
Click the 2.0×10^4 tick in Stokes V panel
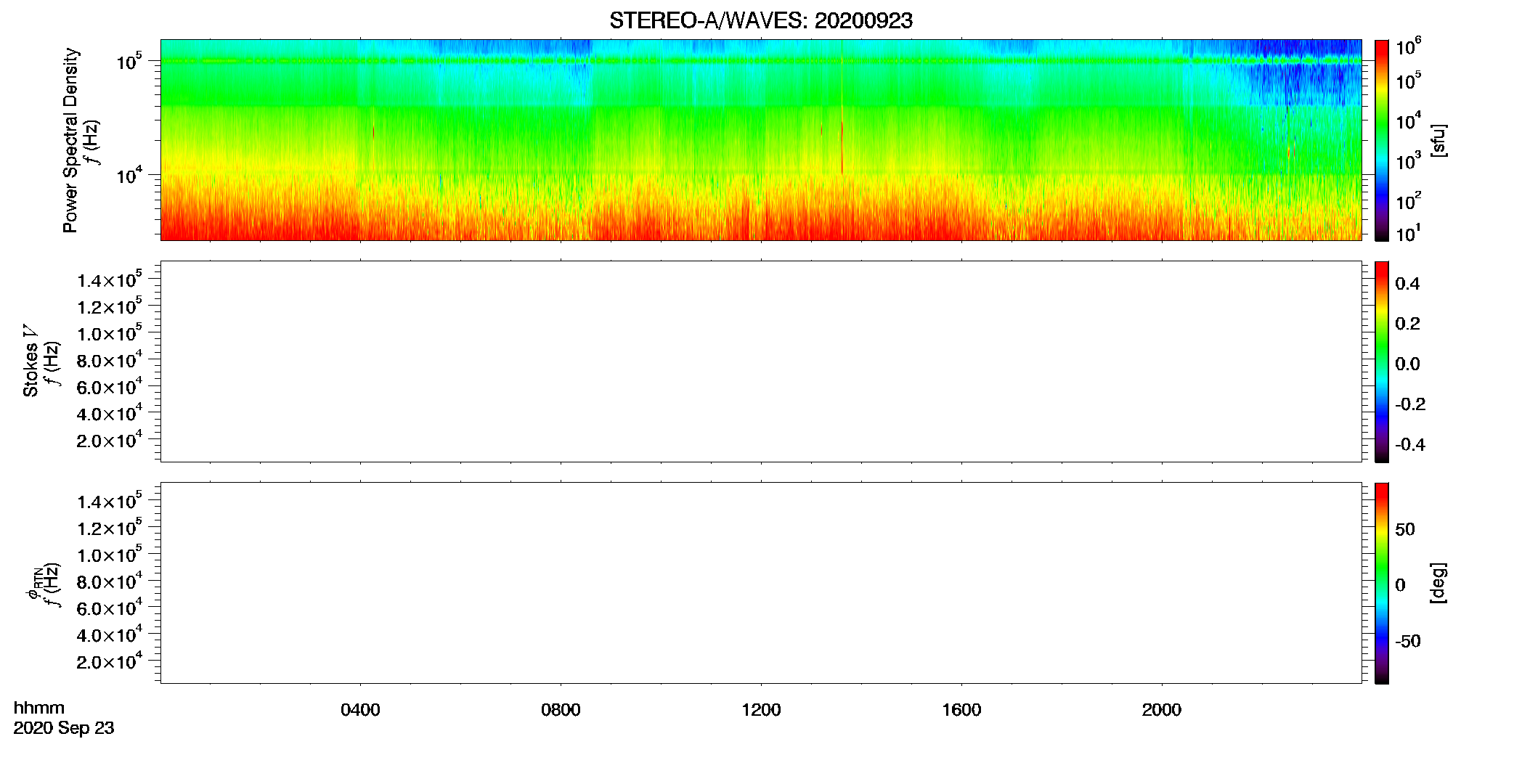(110, 440)
